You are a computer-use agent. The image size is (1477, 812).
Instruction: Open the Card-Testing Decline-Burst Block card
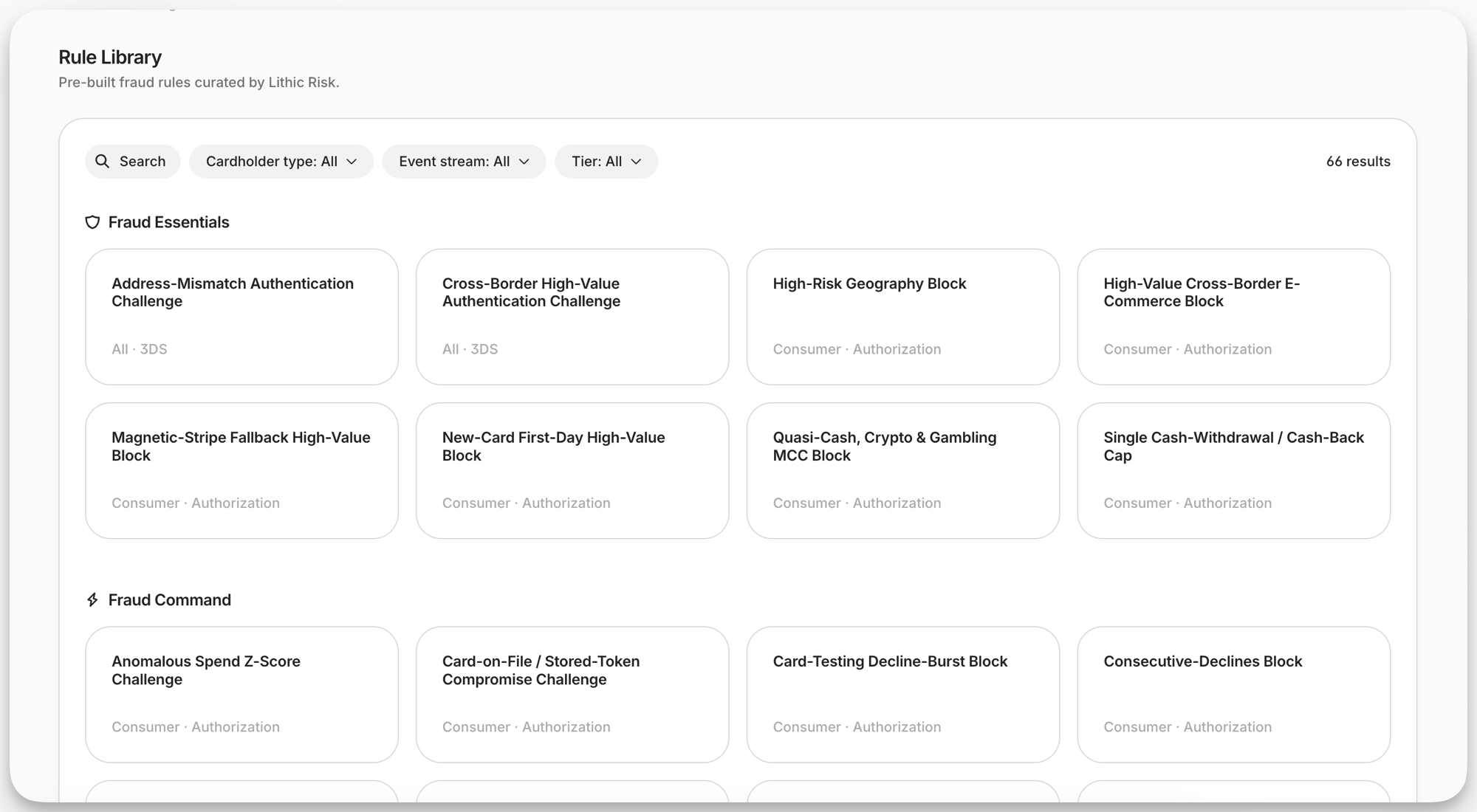[903, 695]
